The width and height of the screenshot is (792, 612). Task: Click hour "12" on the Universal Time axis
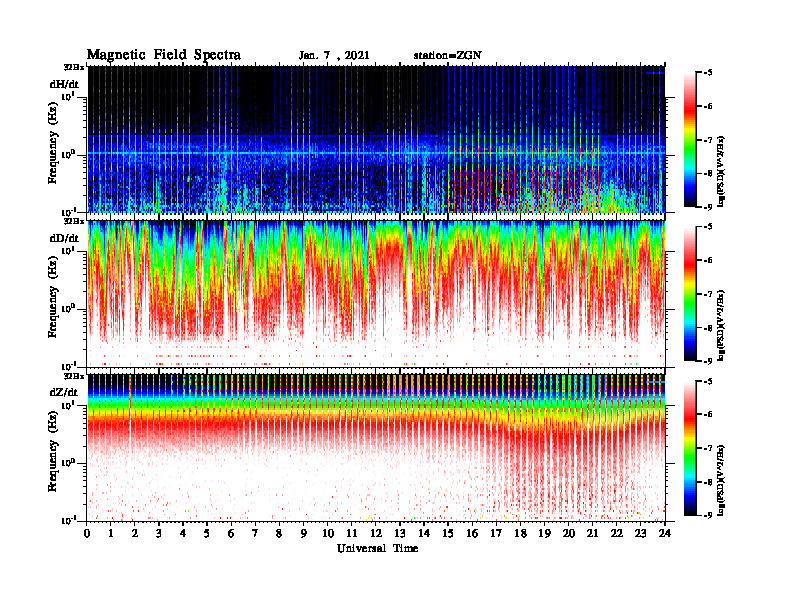pyautogui.click(x=376, y=533)
